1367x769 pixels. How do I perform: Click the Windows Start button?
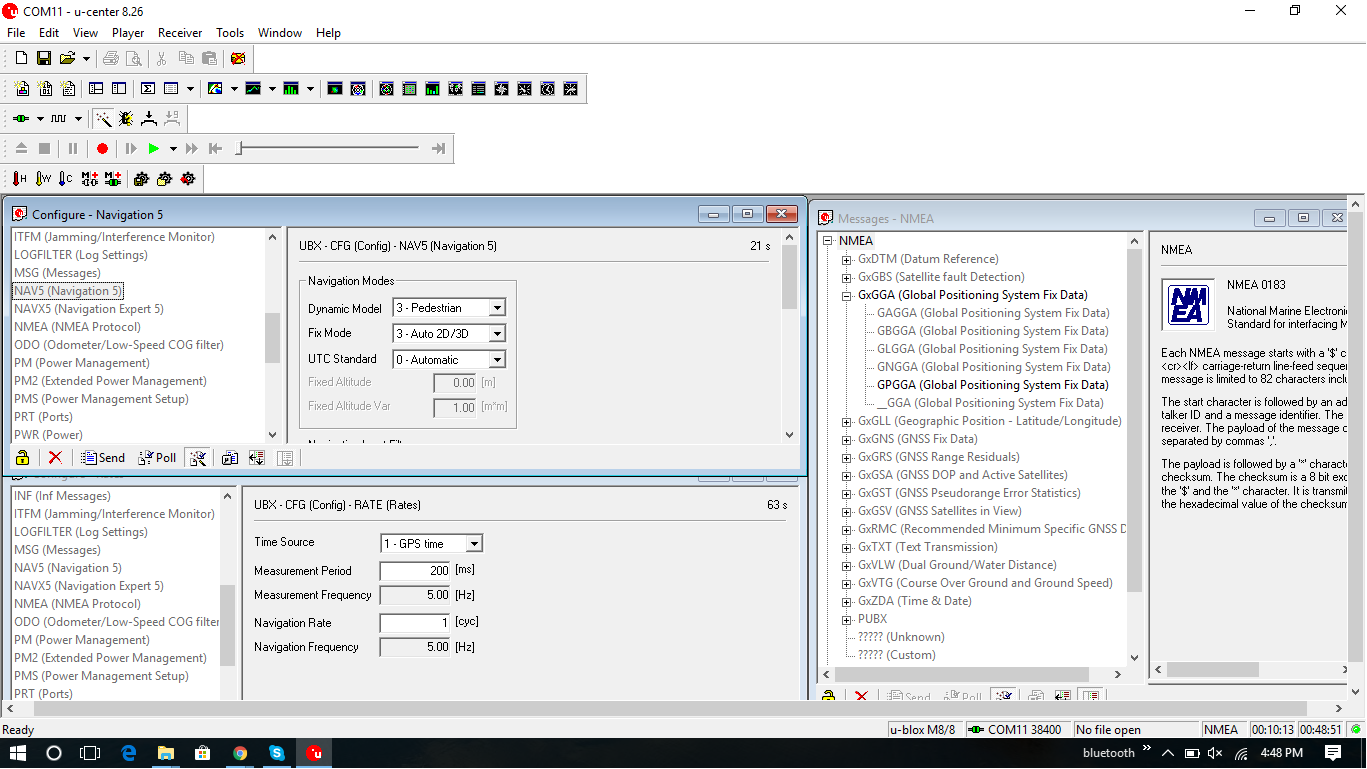[17, 753]
